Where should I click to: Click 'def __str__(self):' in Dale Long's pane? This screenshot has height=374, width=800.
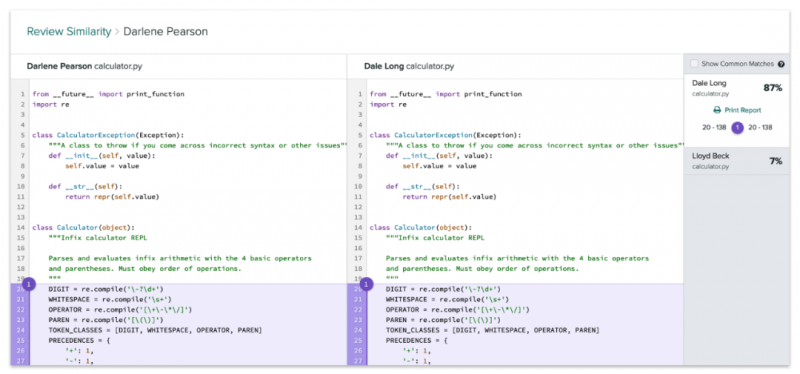tap(423, 186)
